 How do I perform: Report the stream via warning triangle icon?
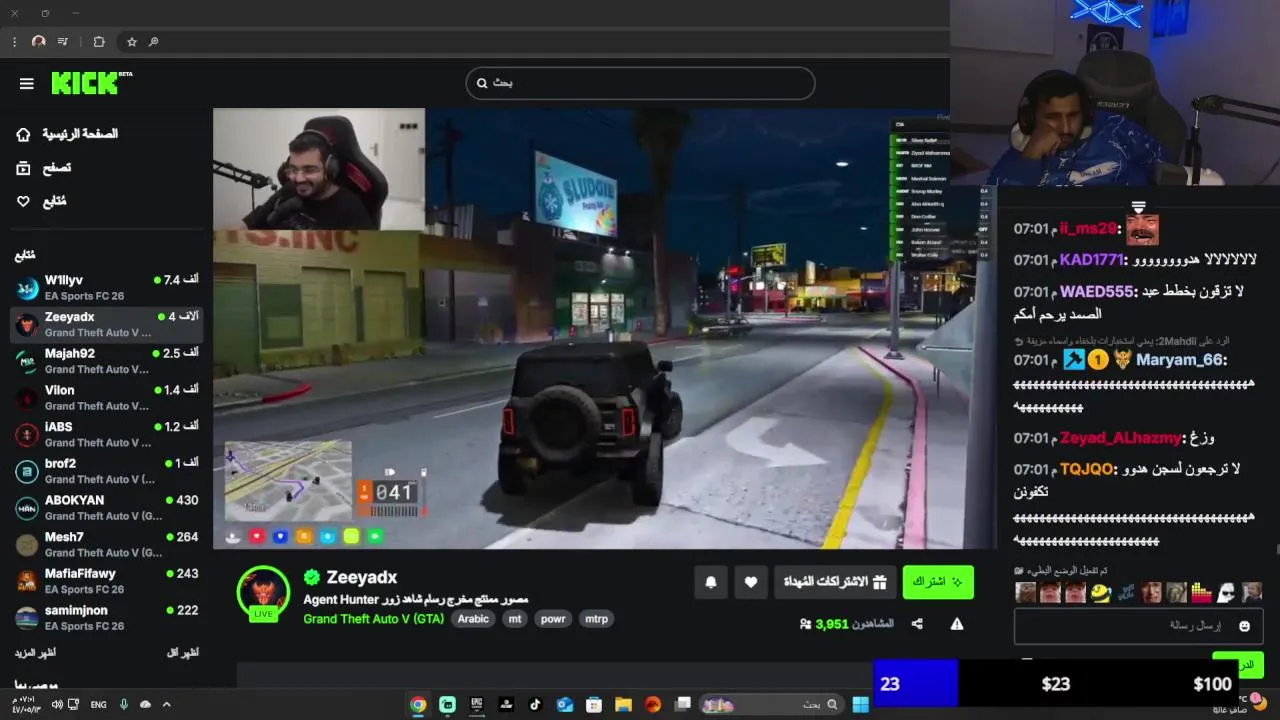pos(957,624)
